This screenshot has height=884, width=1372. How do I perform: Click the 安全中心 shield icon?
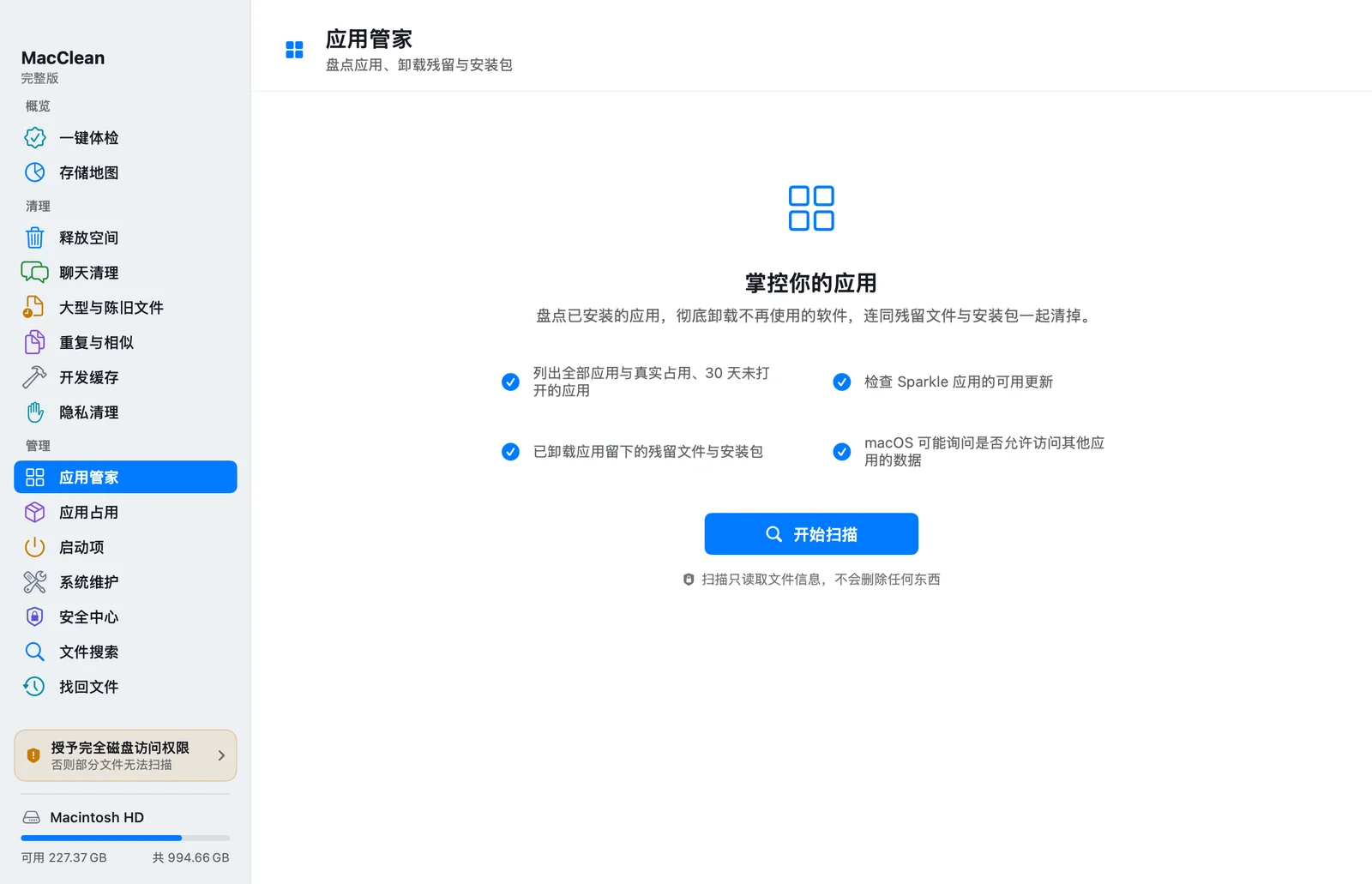pos(34,616)
